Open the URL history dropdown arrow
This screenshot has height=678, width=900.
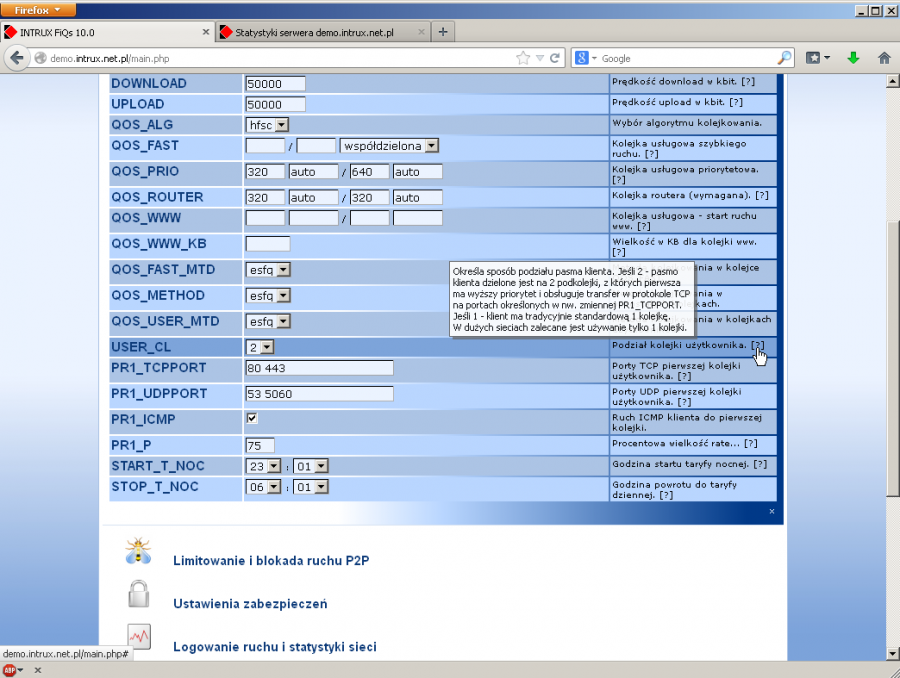click(x=540, y=58)
